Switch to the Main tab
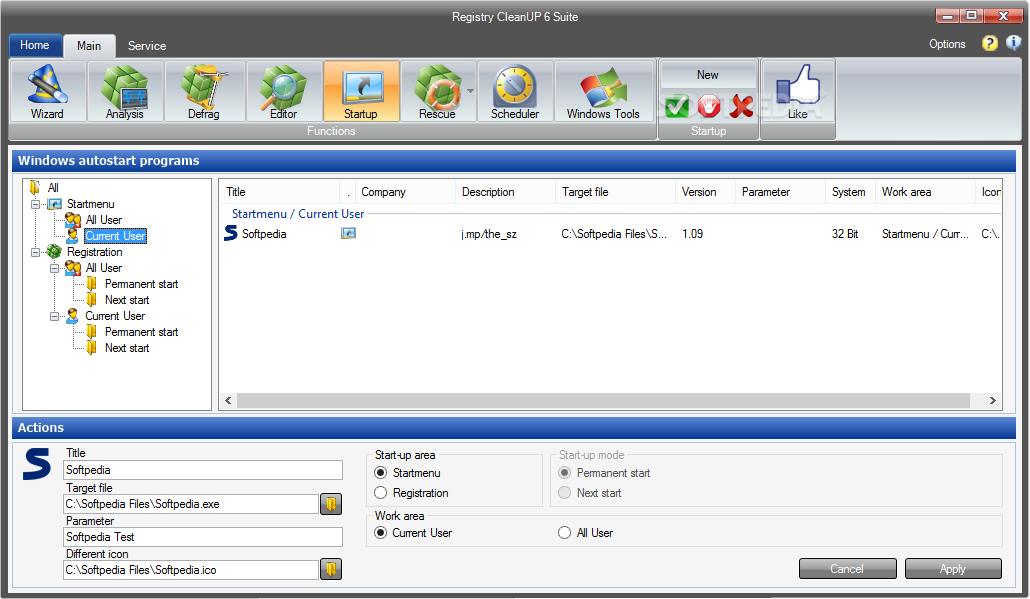1030x599 pixels. pos(89,45)
